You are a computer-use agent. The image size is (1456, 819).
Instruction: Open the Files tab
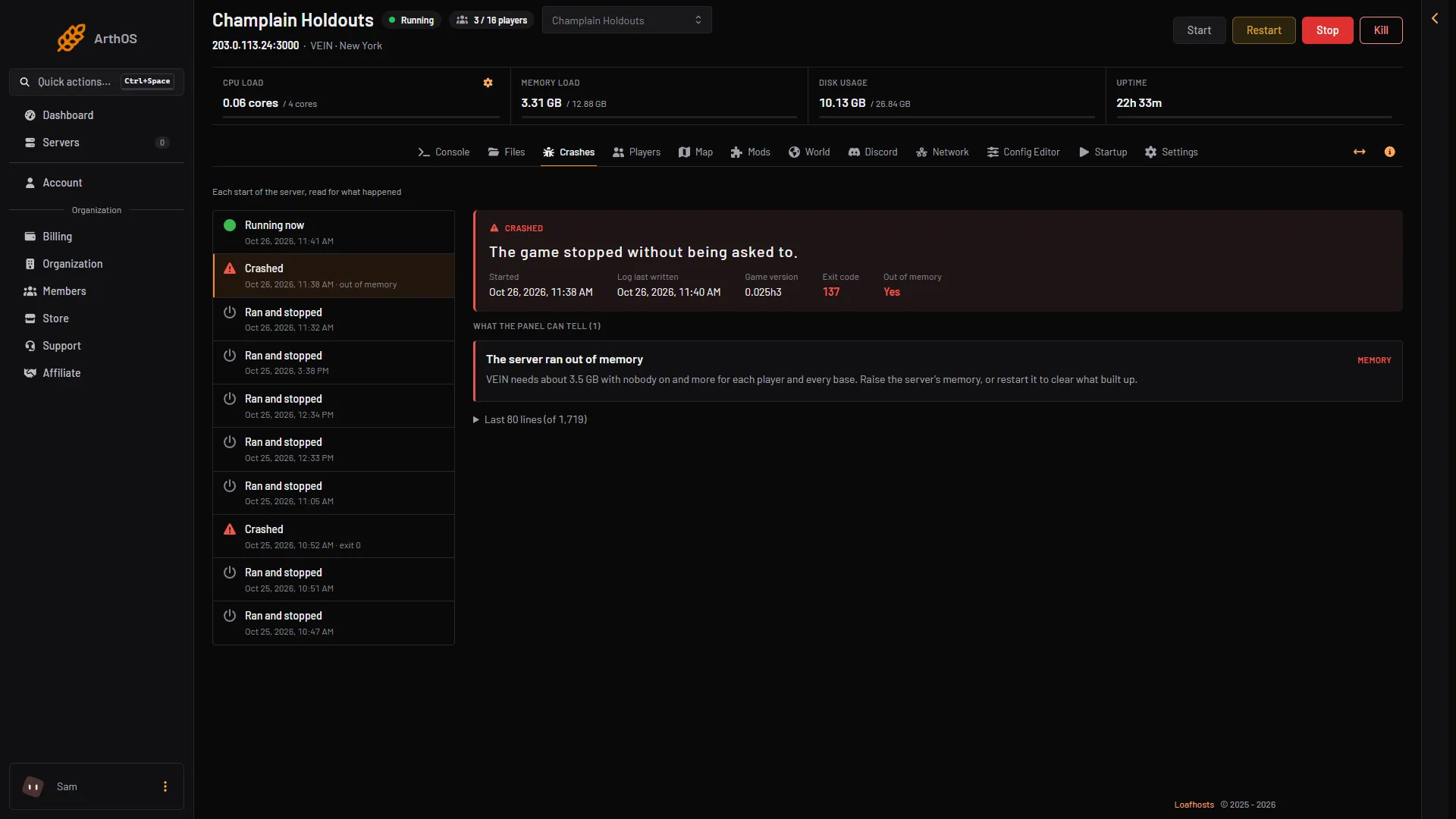click(507, 152)
